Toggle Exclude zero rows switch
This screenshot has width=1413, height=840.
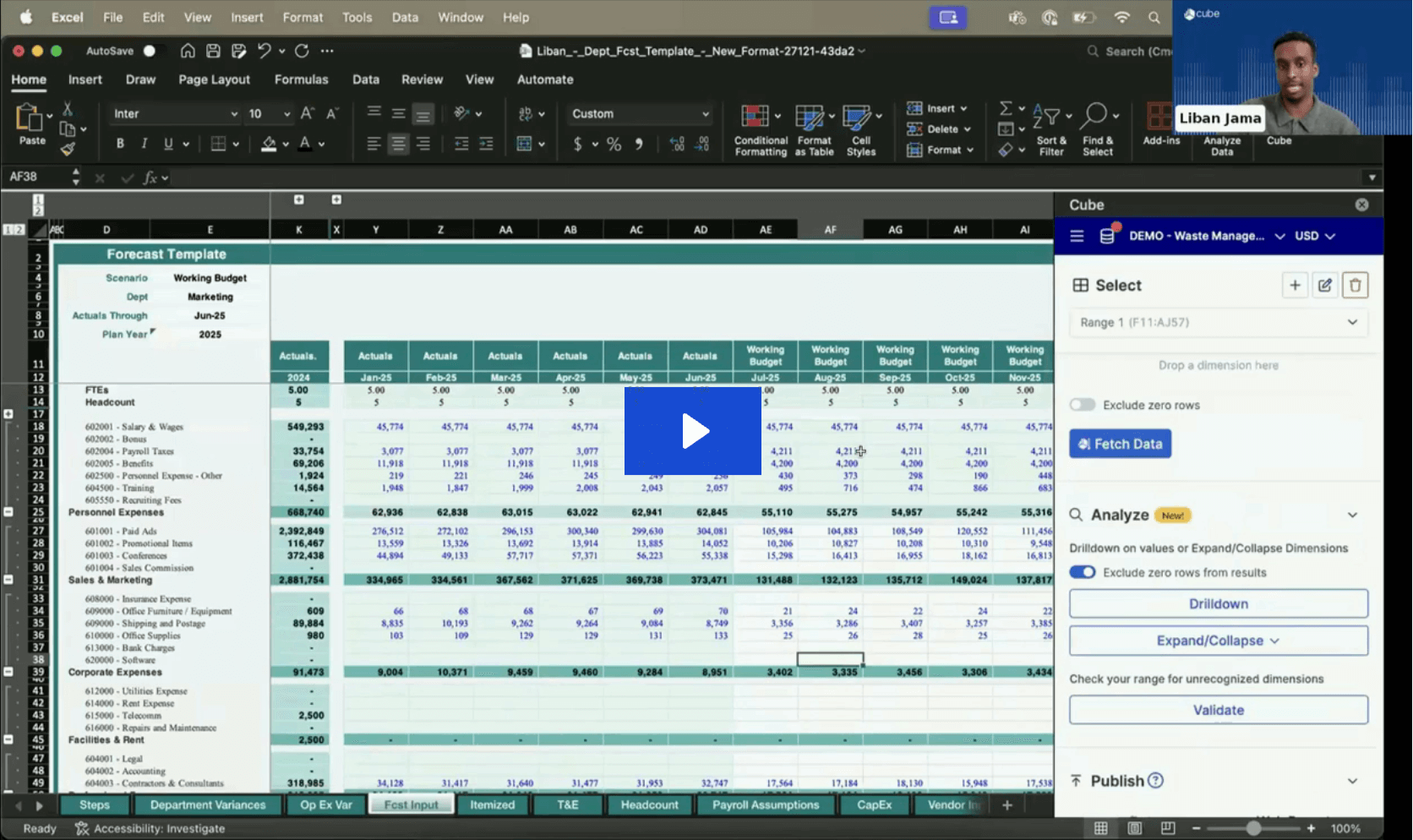point(1083,405)
